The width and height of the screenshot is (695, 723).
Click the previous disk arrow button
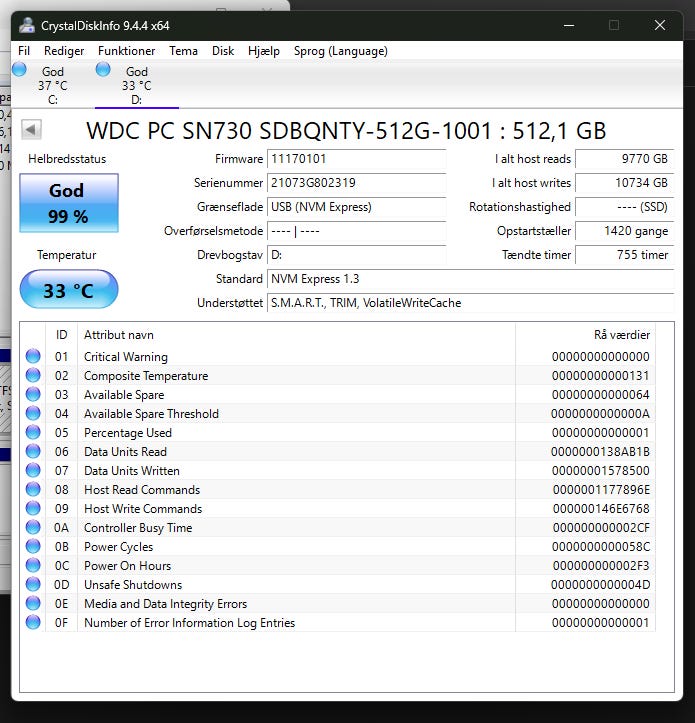pos(31,130)
